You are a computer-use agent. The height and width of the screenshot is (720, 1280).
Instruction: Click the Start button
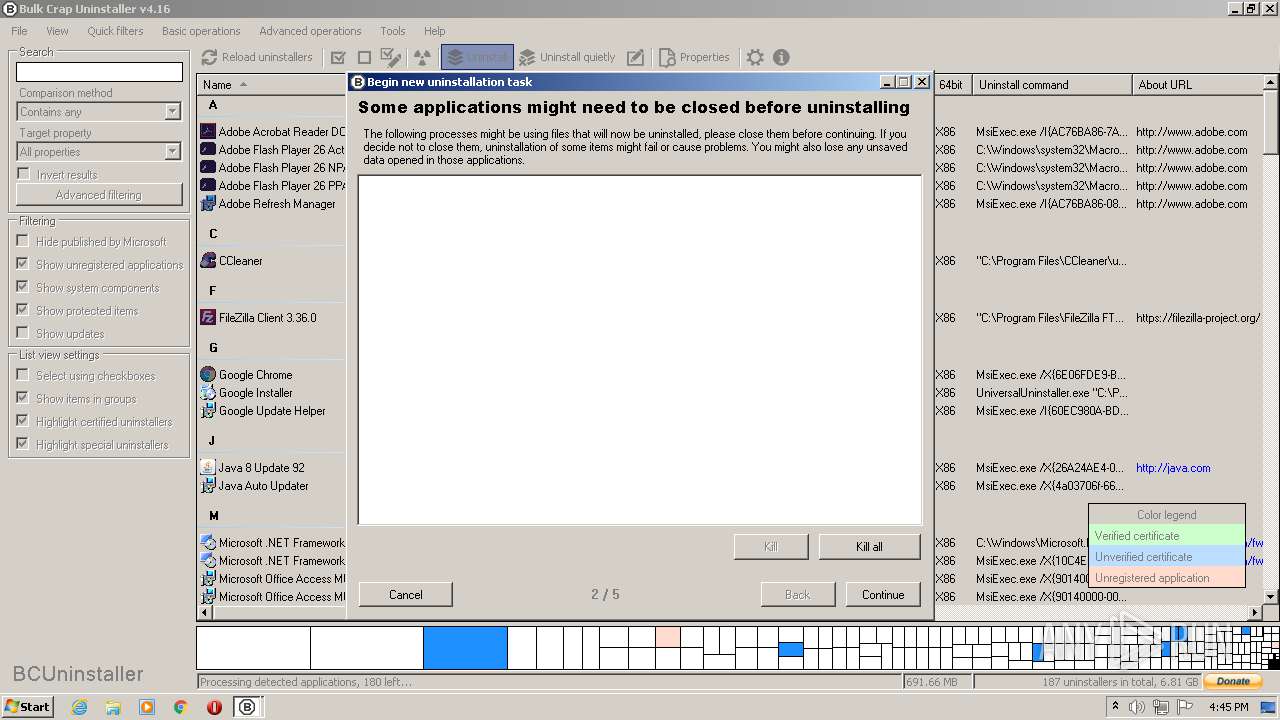27,707
